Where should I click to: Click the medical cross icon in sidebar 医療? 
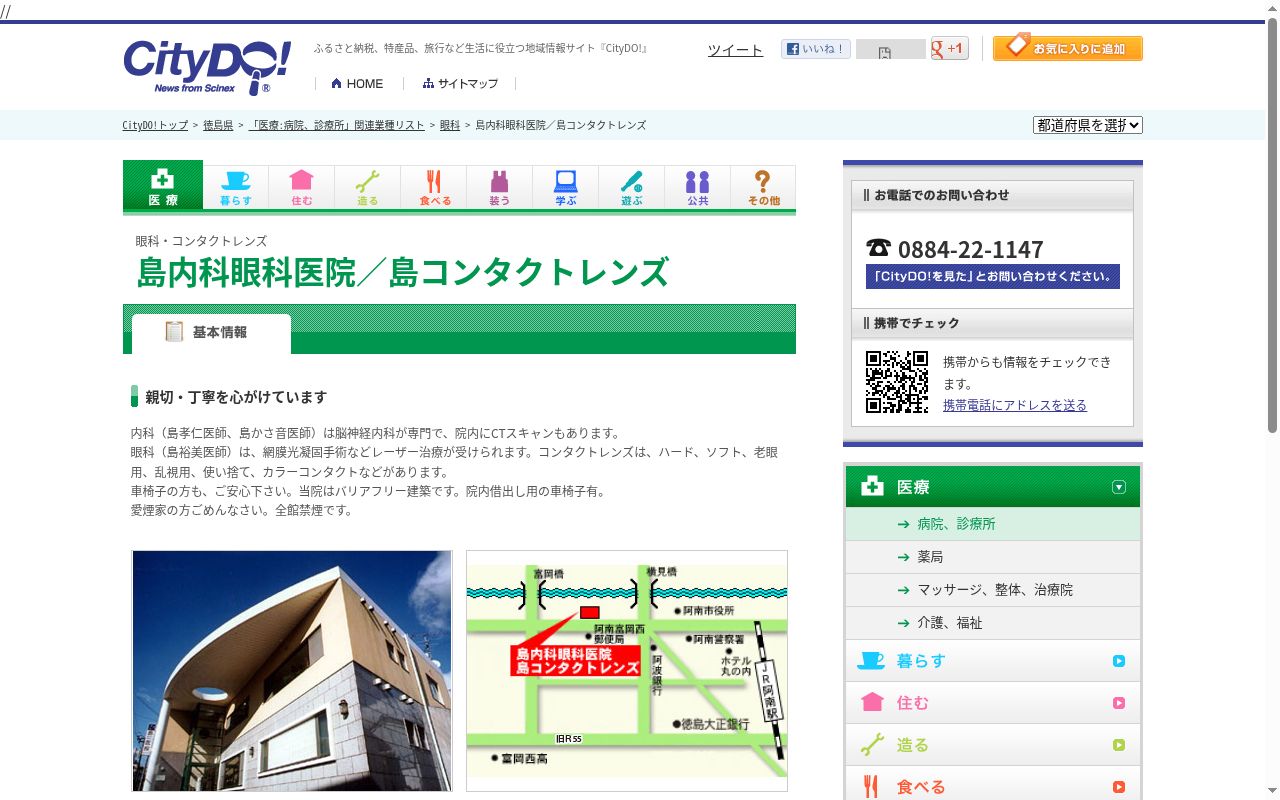(x=872, y=487)
